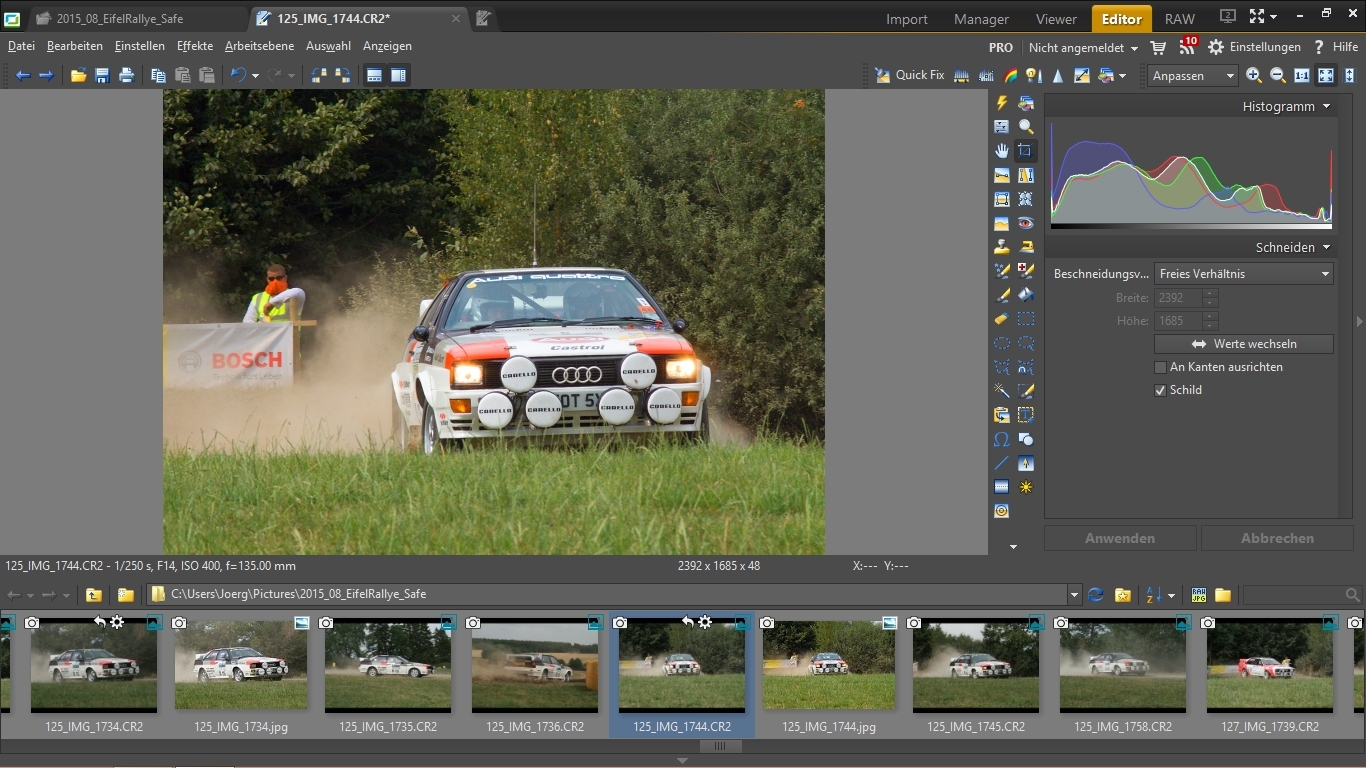This screenshot has width=1366, height=768.
Task: Switch to the RAW module tab
Action: point(1180,19)
